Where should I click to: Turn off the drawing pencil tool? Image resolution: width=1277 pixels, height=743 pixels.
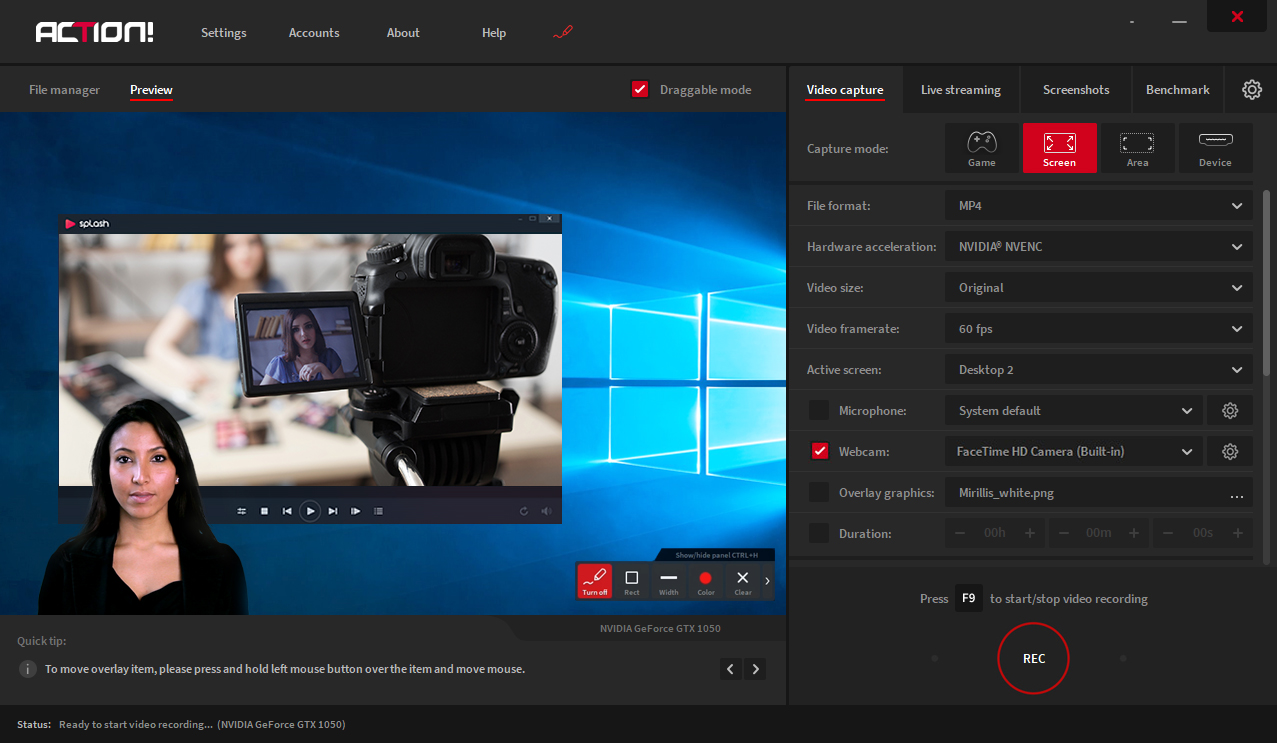[x=594, y=579]
